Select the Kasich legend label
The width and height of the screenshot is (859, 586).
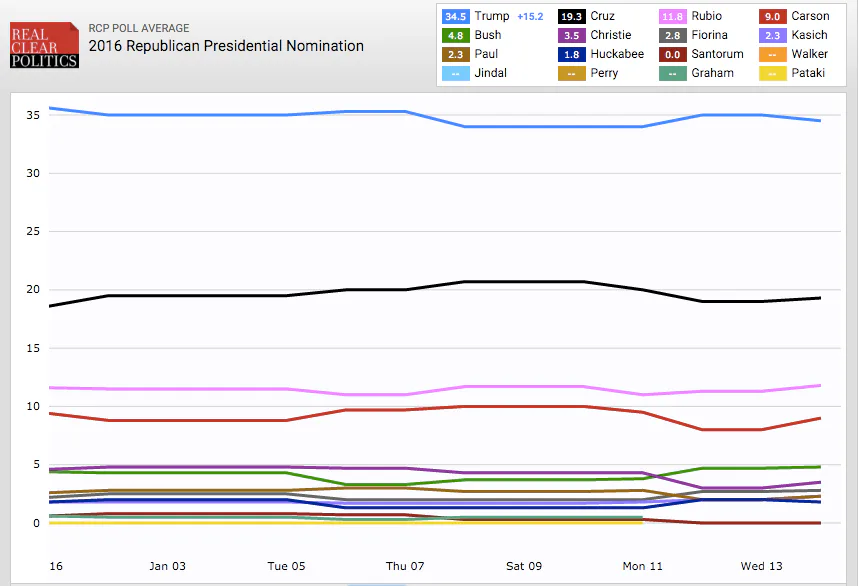tap(809, 35)
